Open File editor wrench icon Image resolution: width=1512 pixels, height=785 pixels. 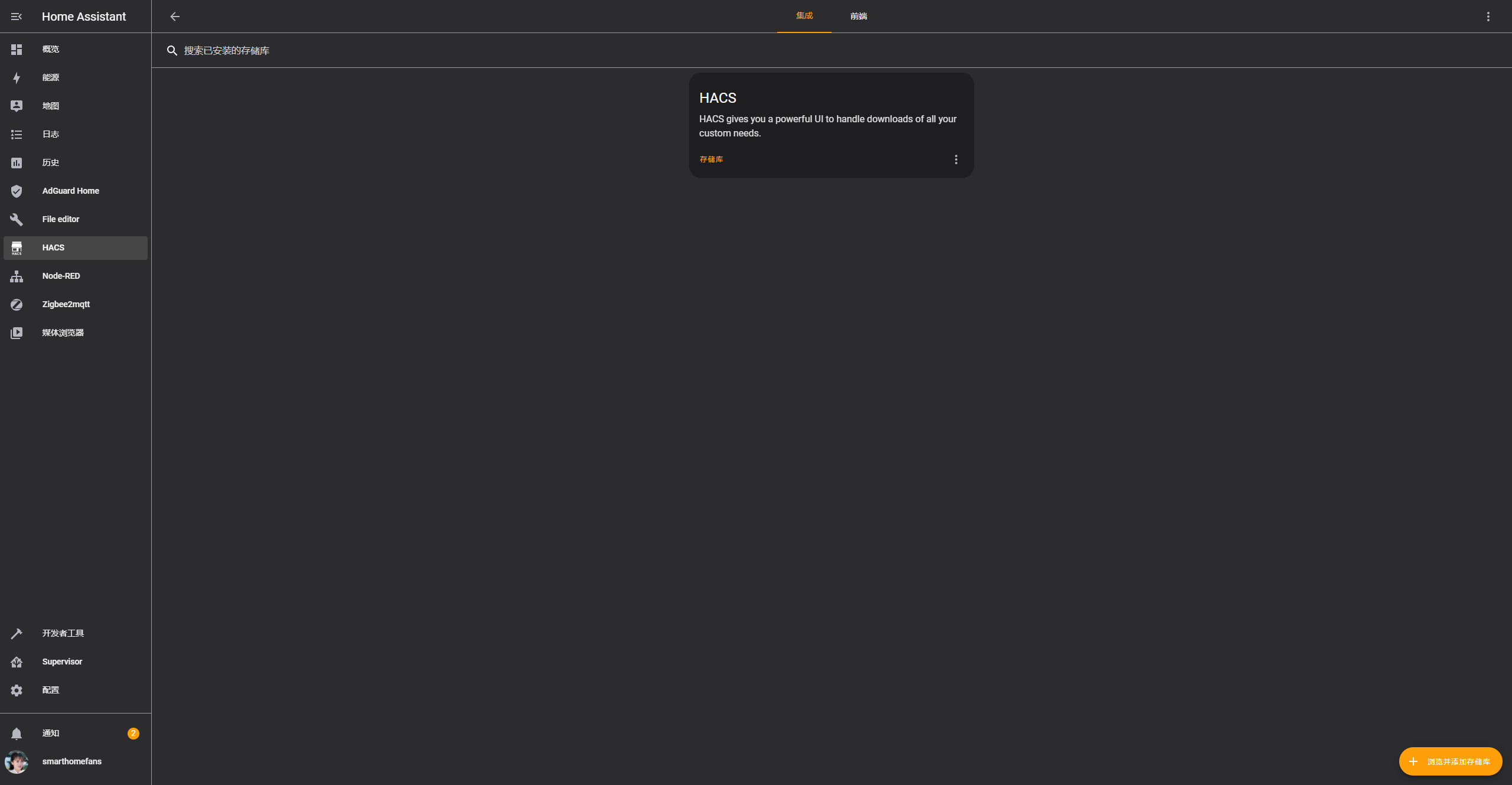(17, 220)
